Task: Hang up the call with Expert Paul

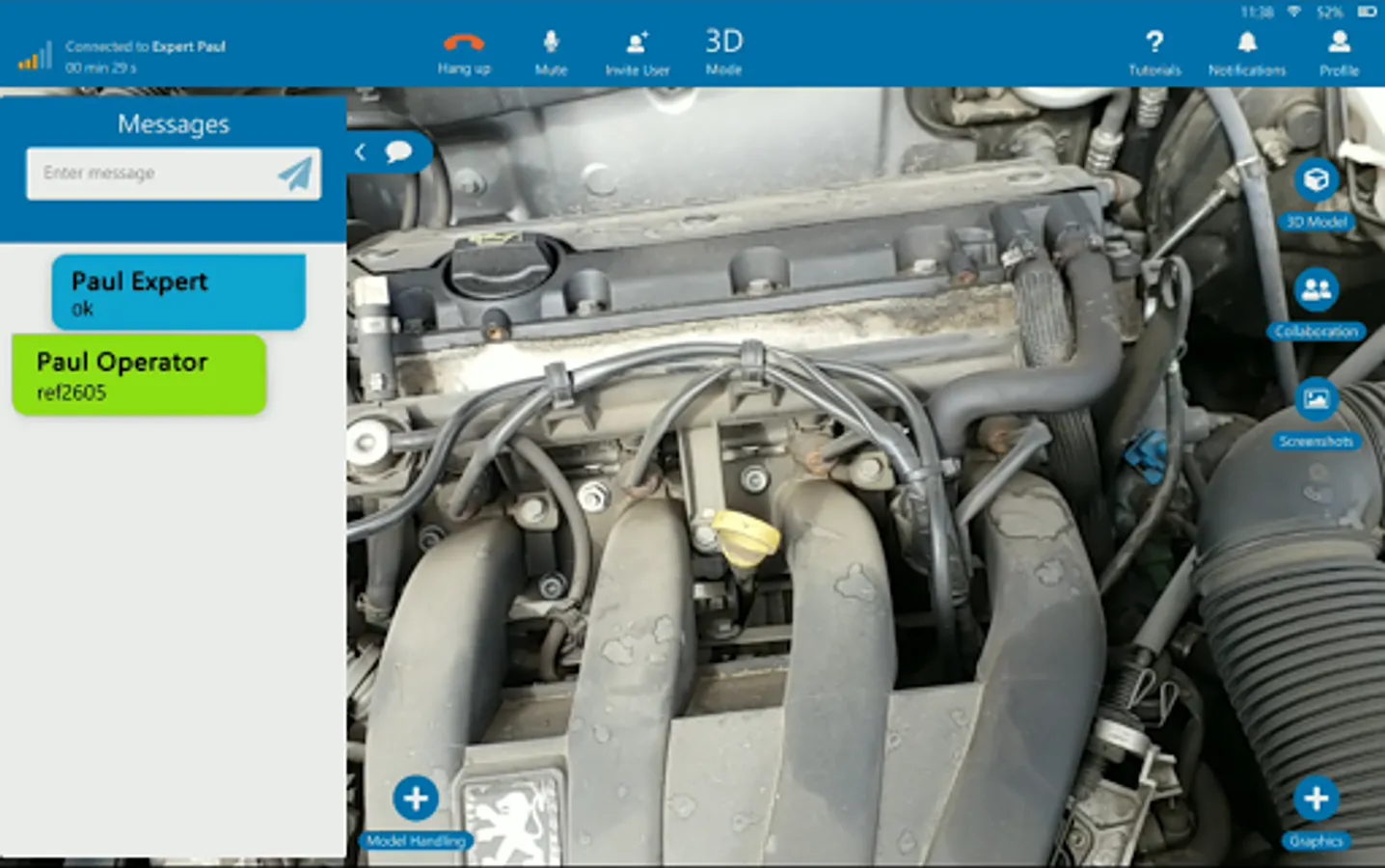Action: [x=464, y=53]
